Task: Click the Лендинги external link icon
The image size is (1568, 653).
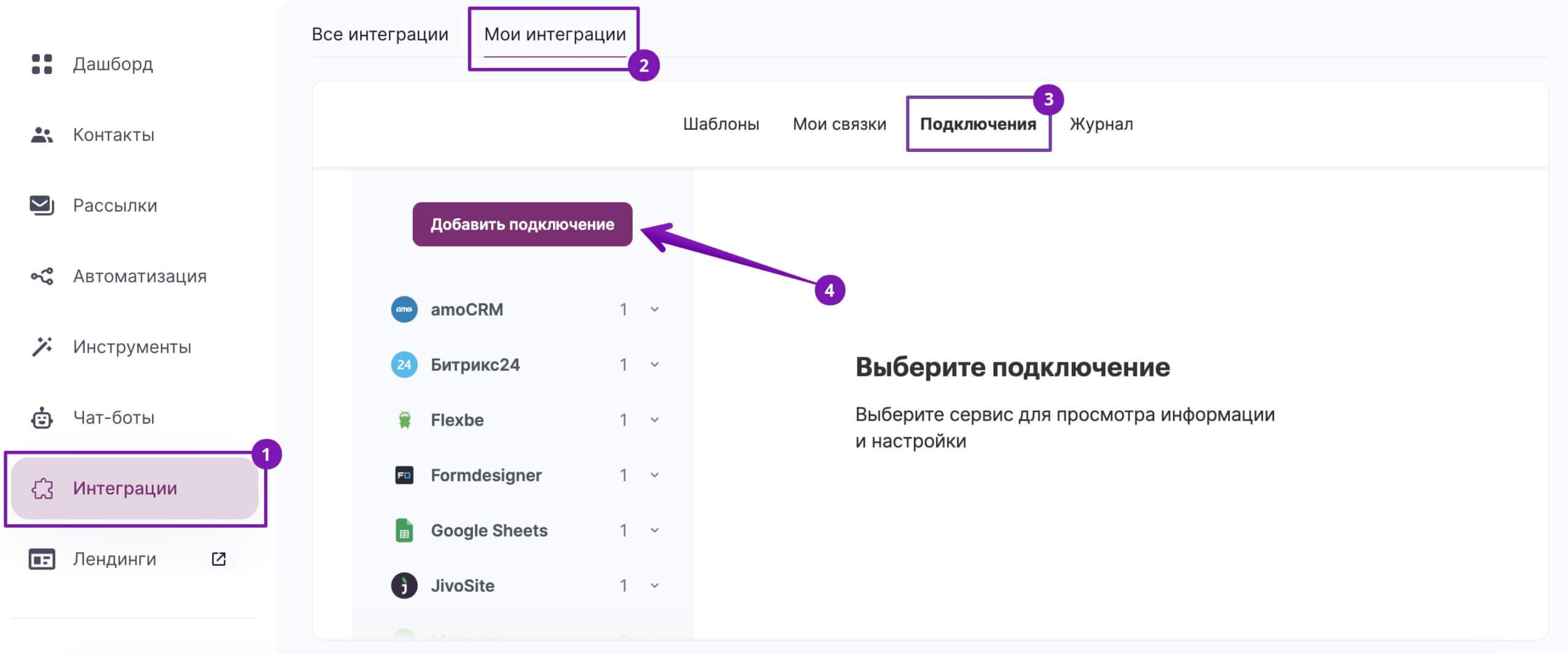Action: point(219,559)
